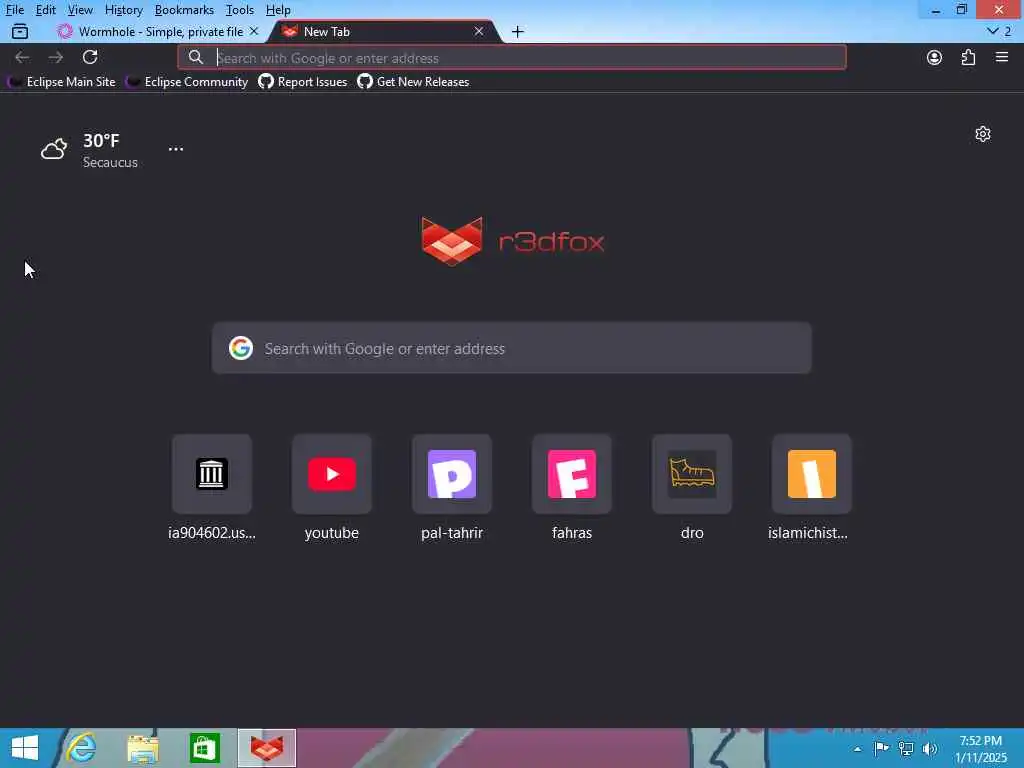Open the Windows Start button

coord(25,748)
